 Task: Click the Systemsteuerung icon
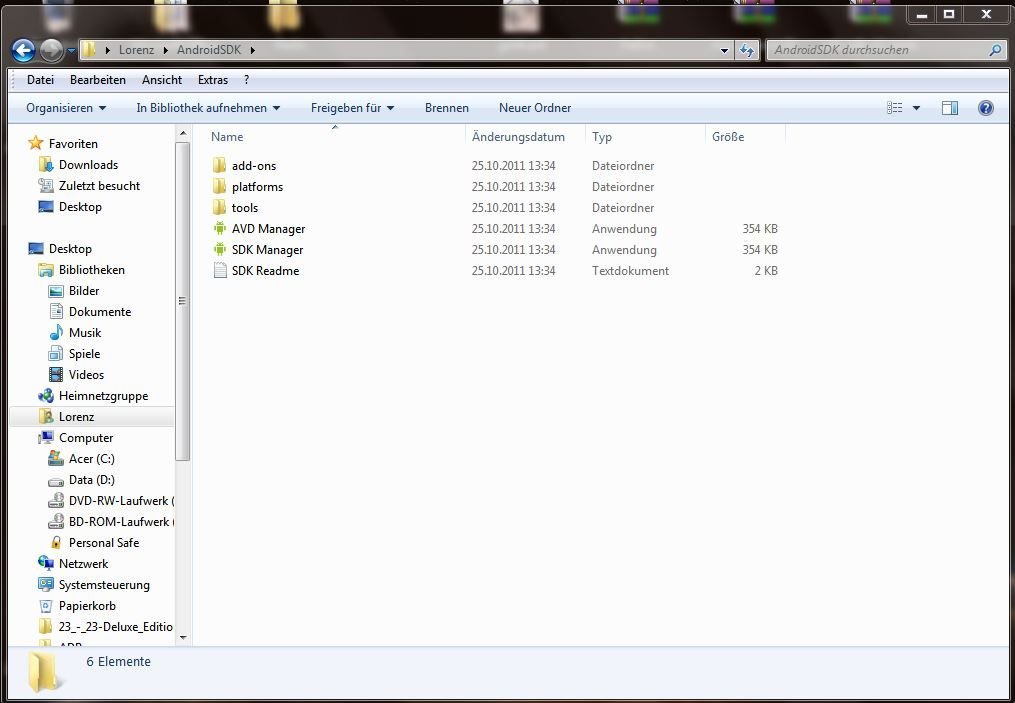coord(46,585)
